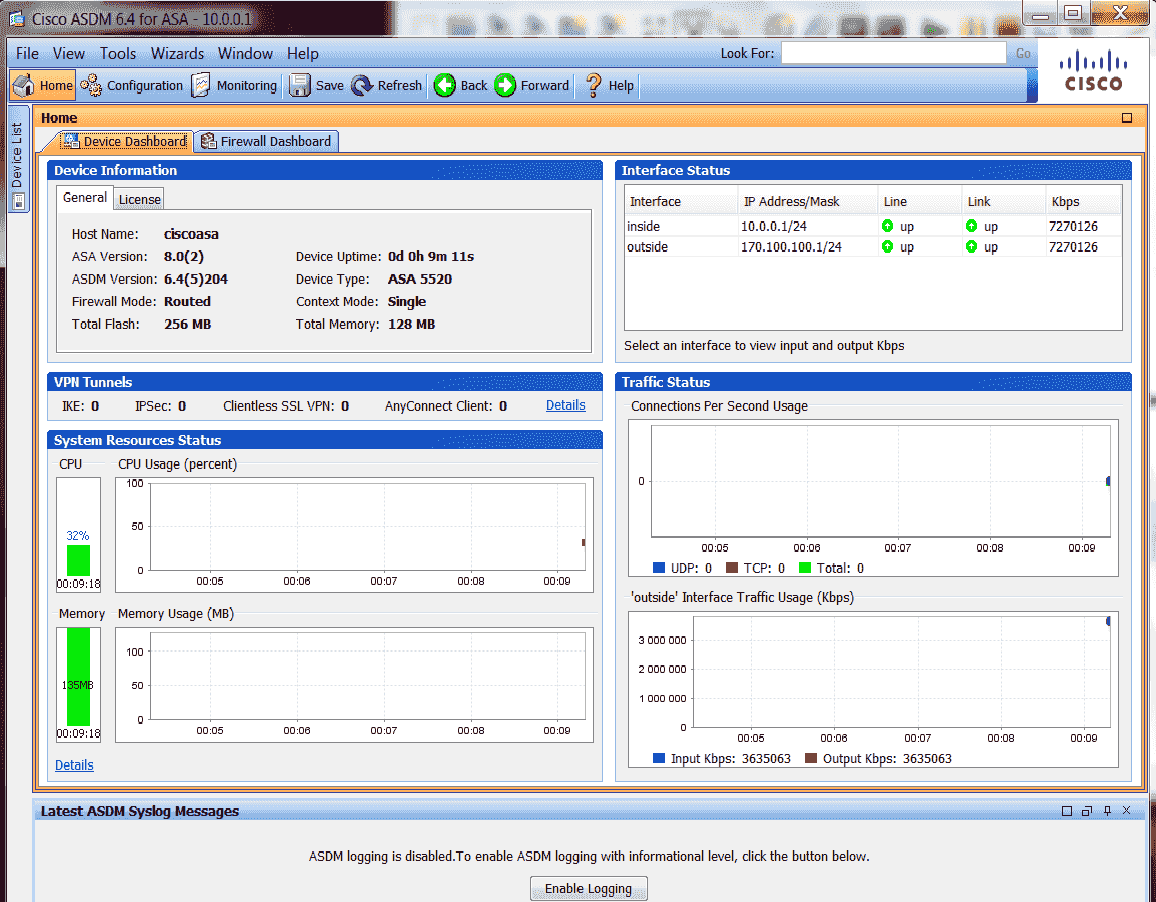Click the Input Kbps blue legend swatch
1156x902 pixels.
(x=659, y=757)
